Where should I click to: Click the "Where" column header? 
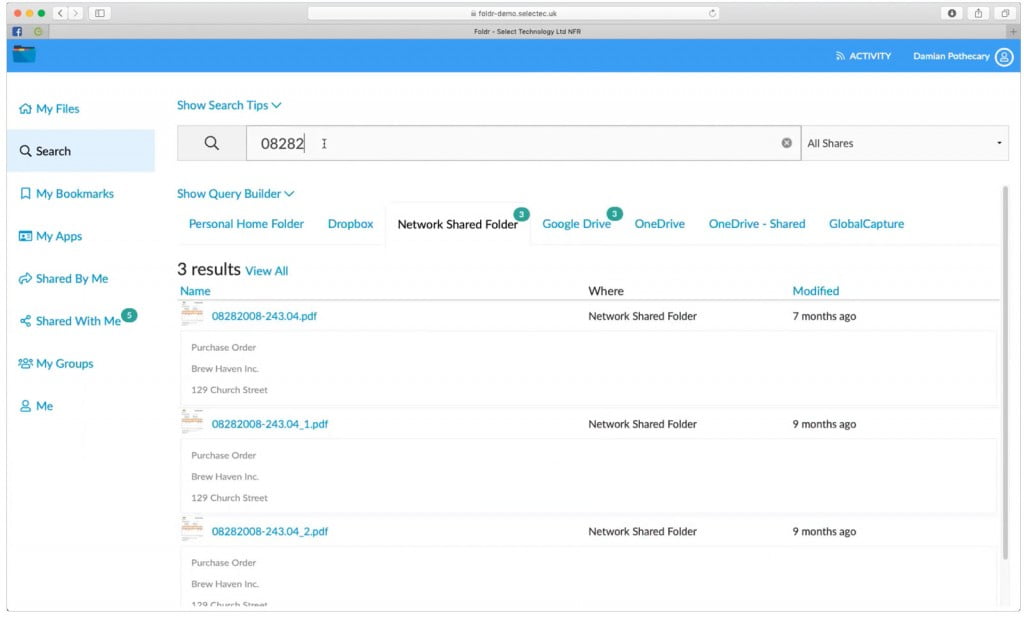[606, 291]
